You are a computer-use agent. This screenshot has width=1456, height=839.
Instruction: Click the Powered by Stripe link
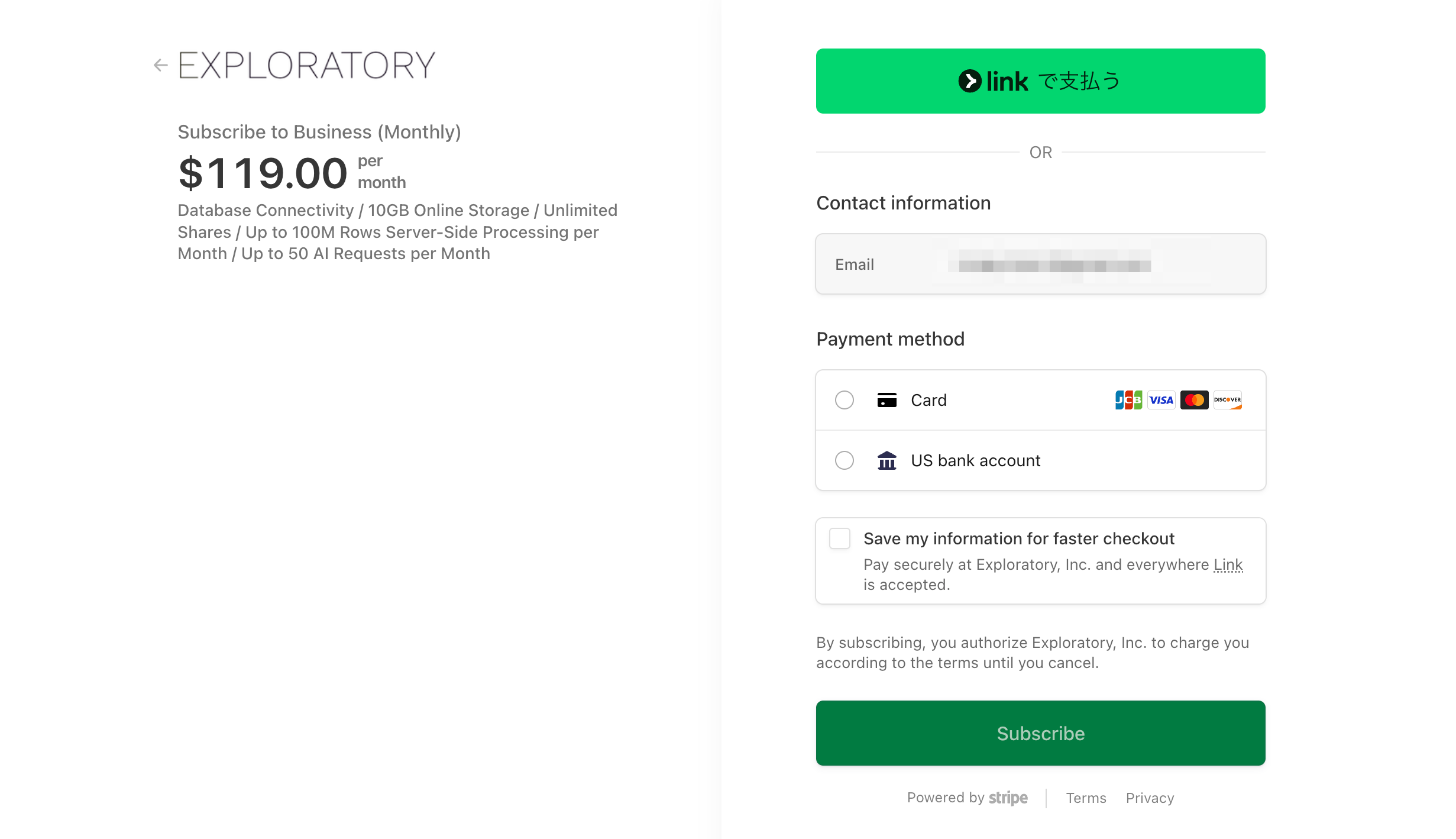(x=968, y=798)
